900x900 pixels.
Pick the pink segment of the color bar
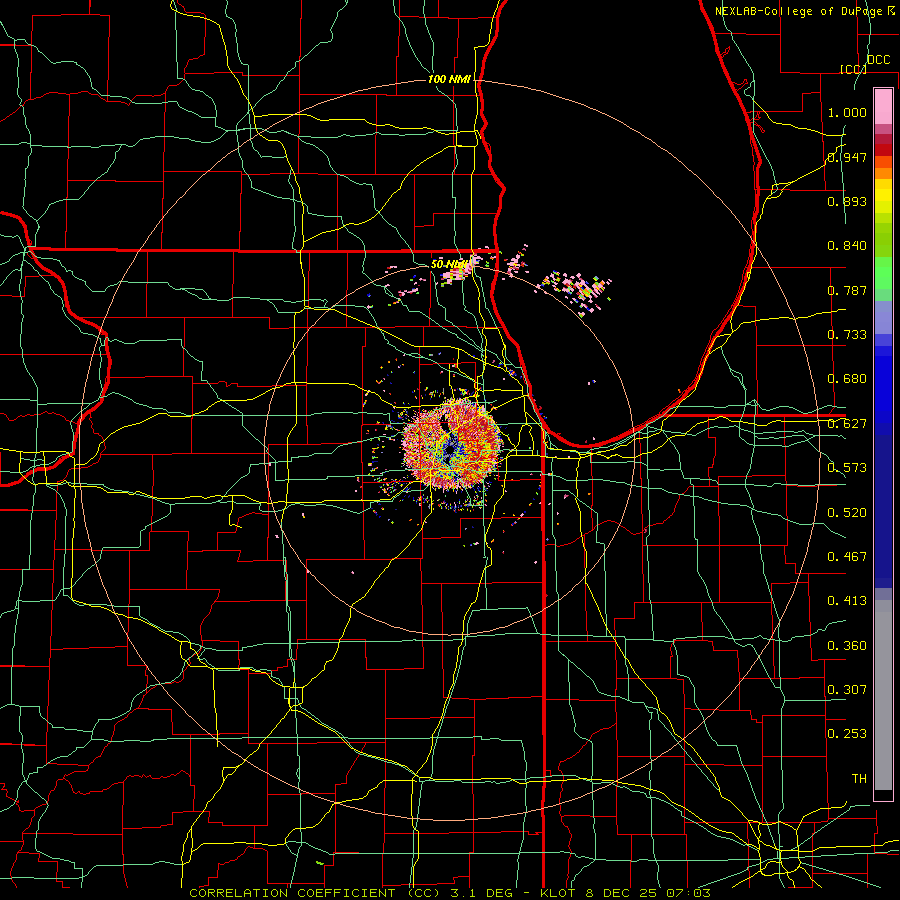click(883, 107)
